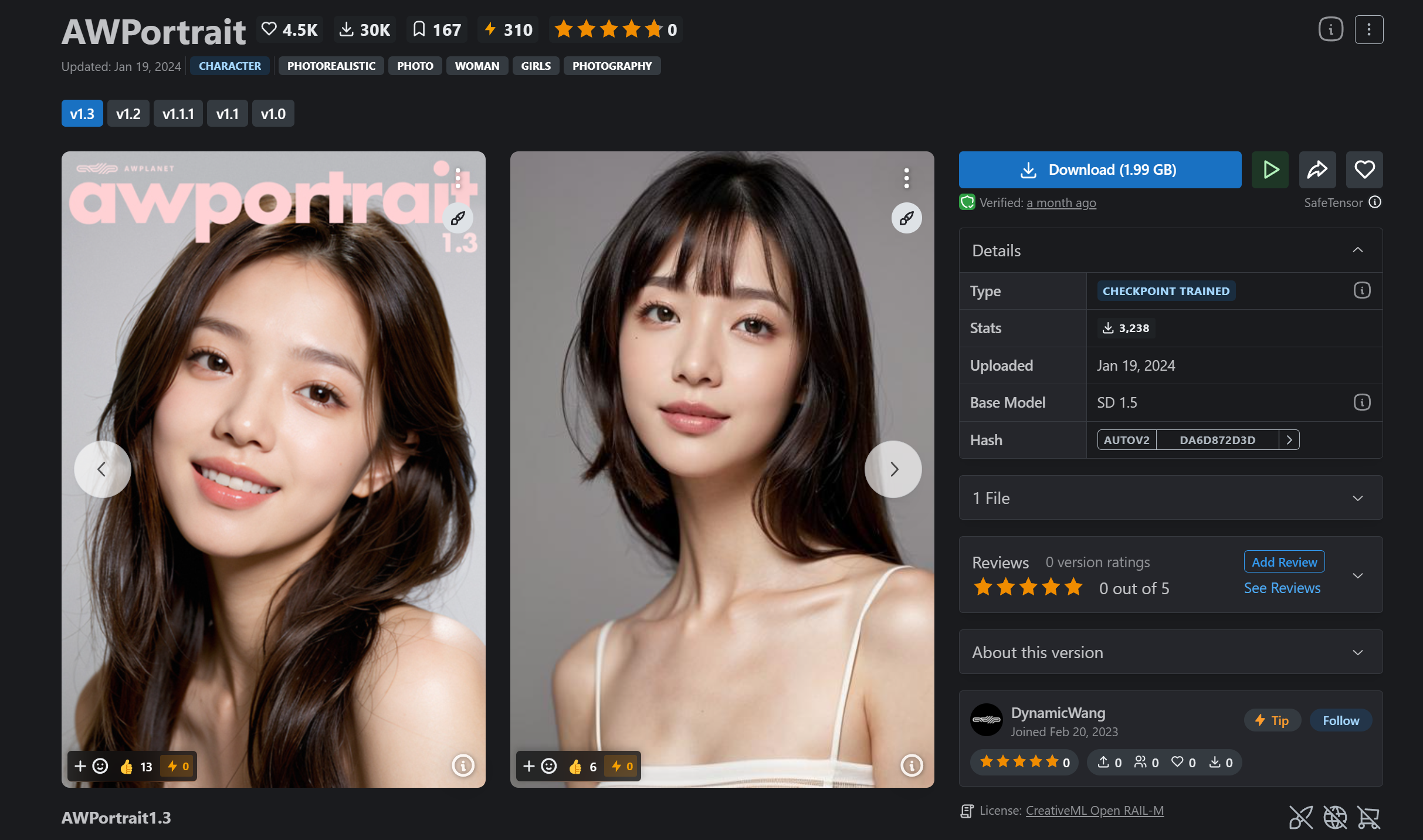Expand the About this version section

coord(1357,653)
